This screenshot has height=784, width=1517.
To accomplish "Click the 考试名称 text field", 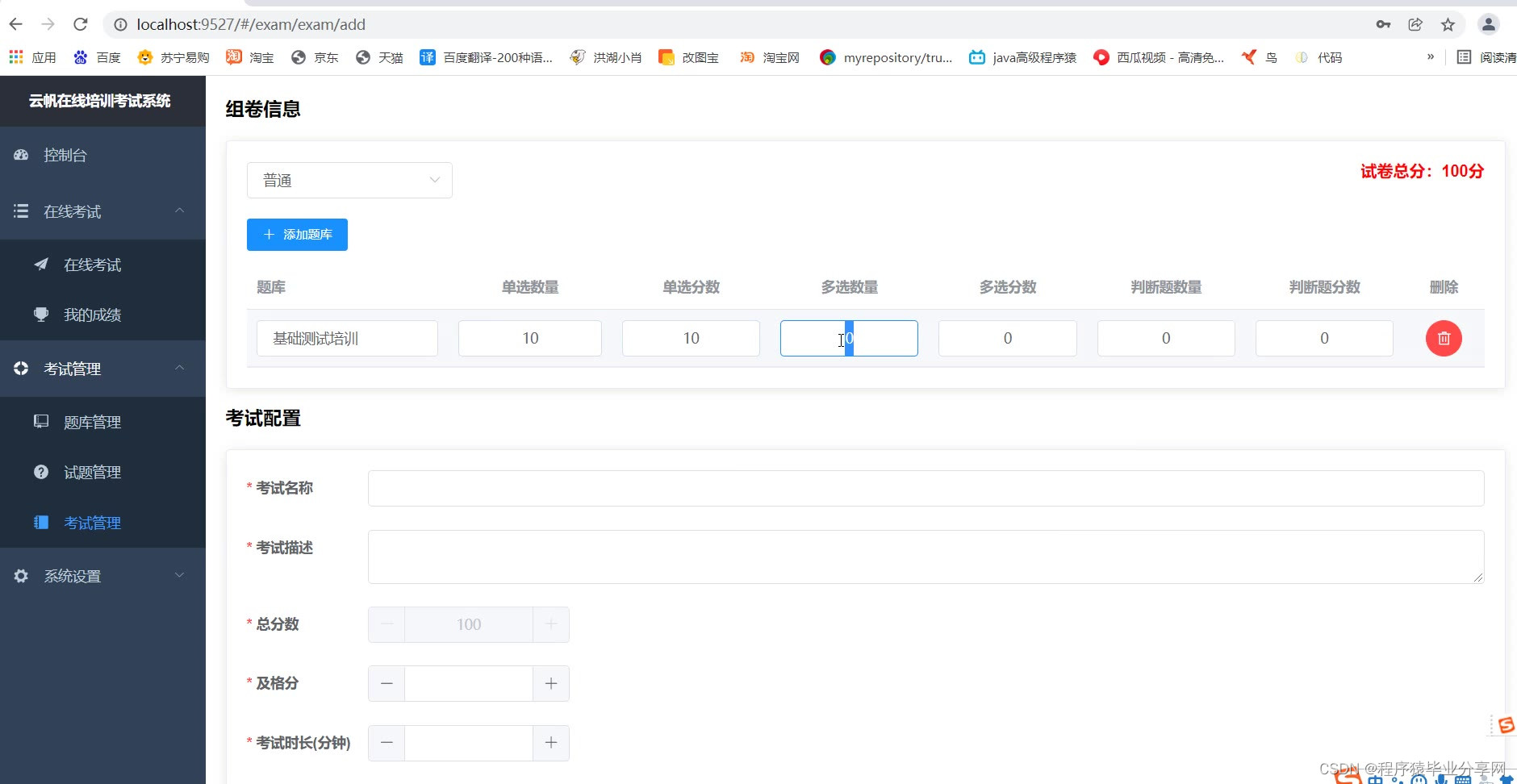I will [x=926, y=488].
